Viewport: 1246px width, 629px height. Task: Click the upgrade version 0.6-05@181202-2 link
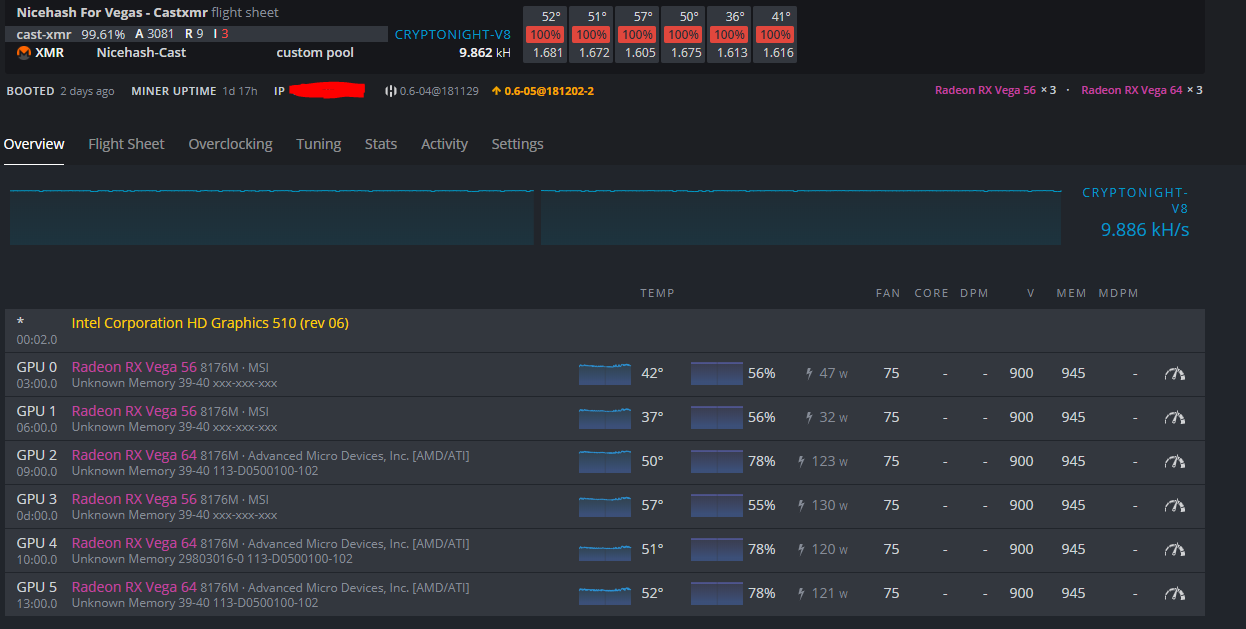[549, 91]
